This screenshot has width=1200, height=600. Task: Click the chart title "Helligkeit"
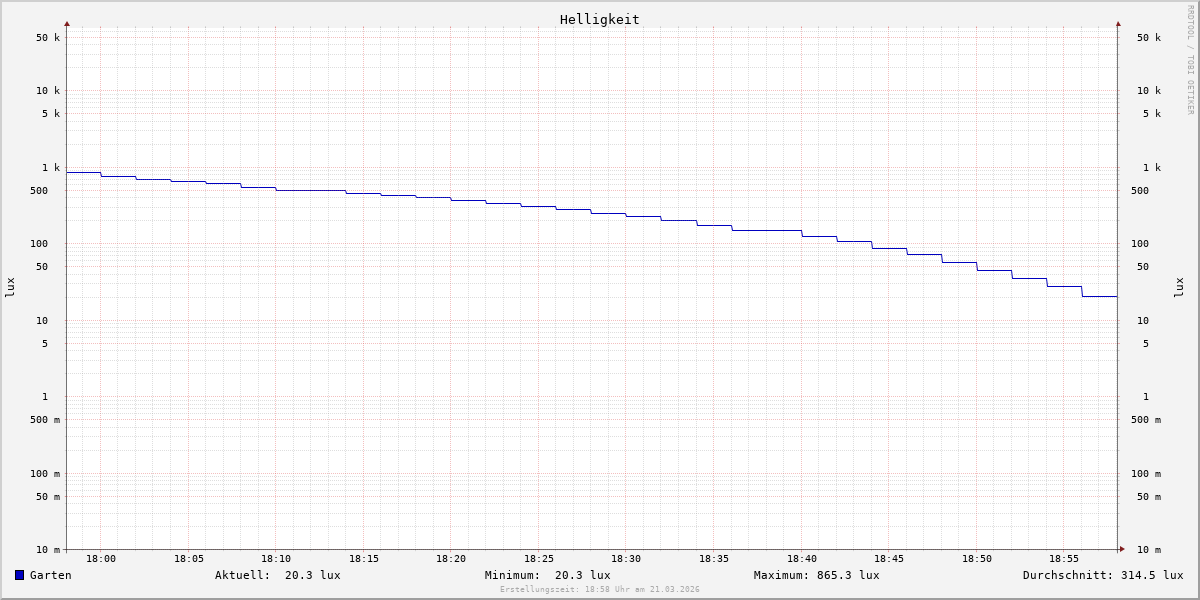click(x=600, y=19)
